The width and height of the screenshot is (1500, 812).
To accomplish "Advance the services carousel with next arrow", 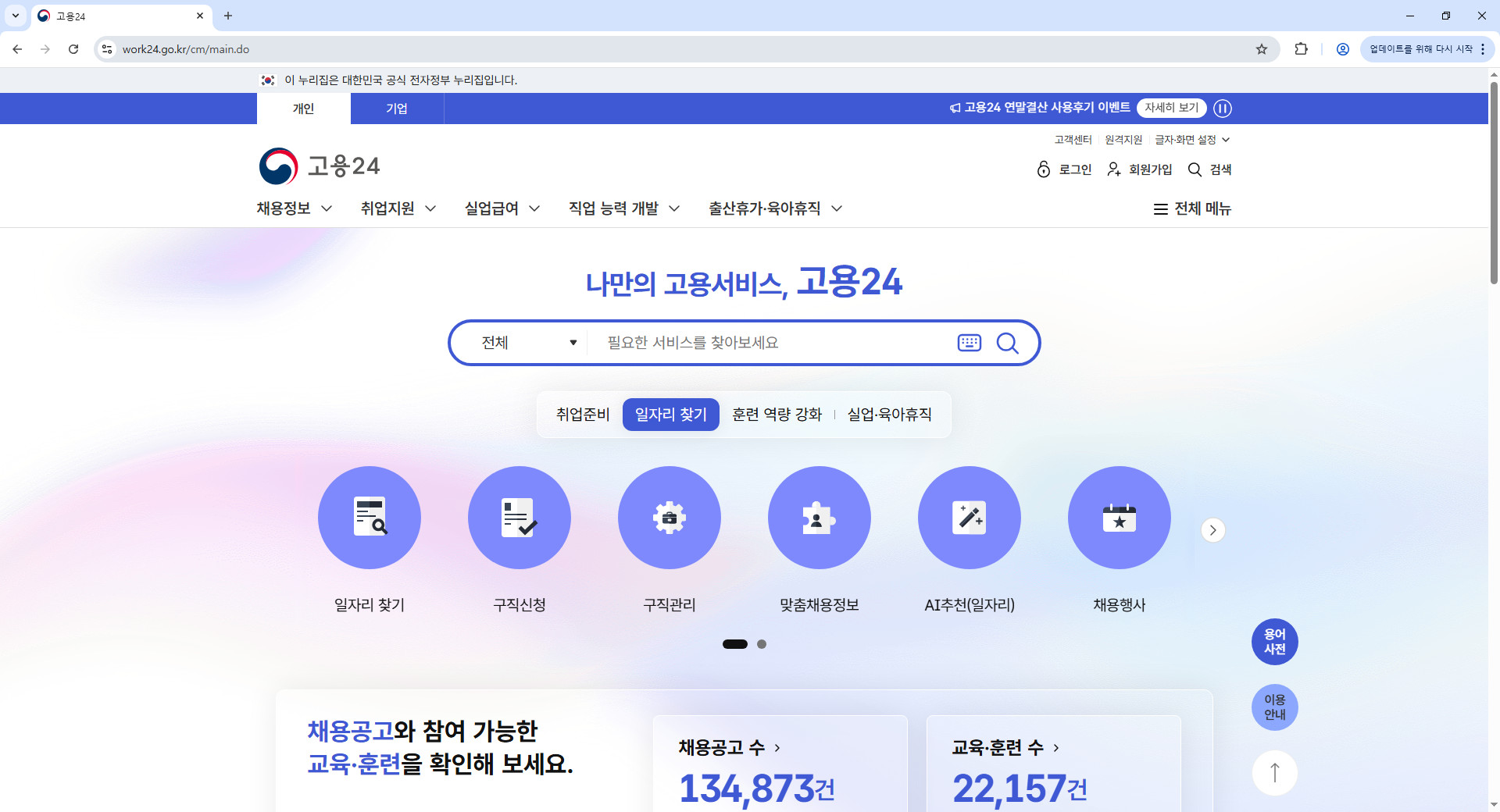I will point(1212,530).
